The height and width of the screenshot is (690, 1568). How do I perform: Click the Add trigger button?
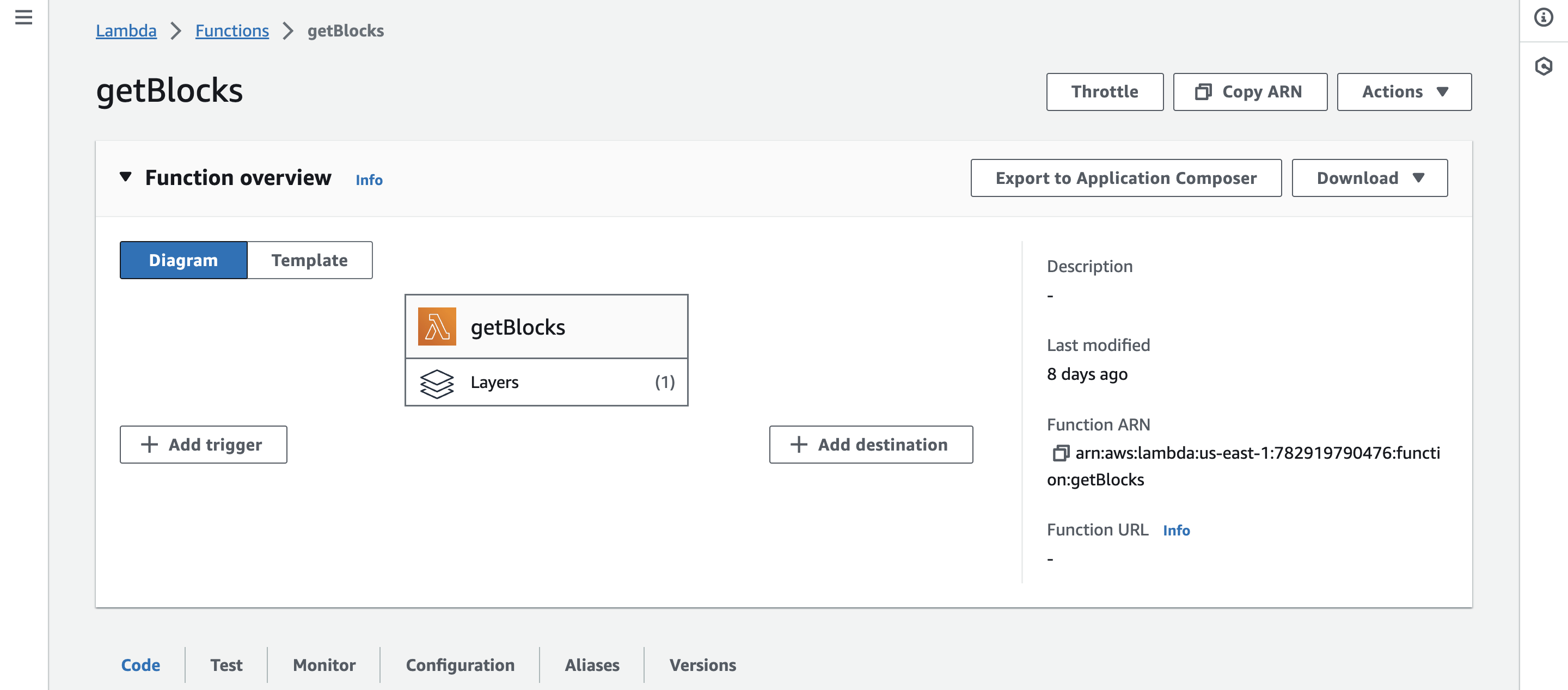(x=203, y=445)
